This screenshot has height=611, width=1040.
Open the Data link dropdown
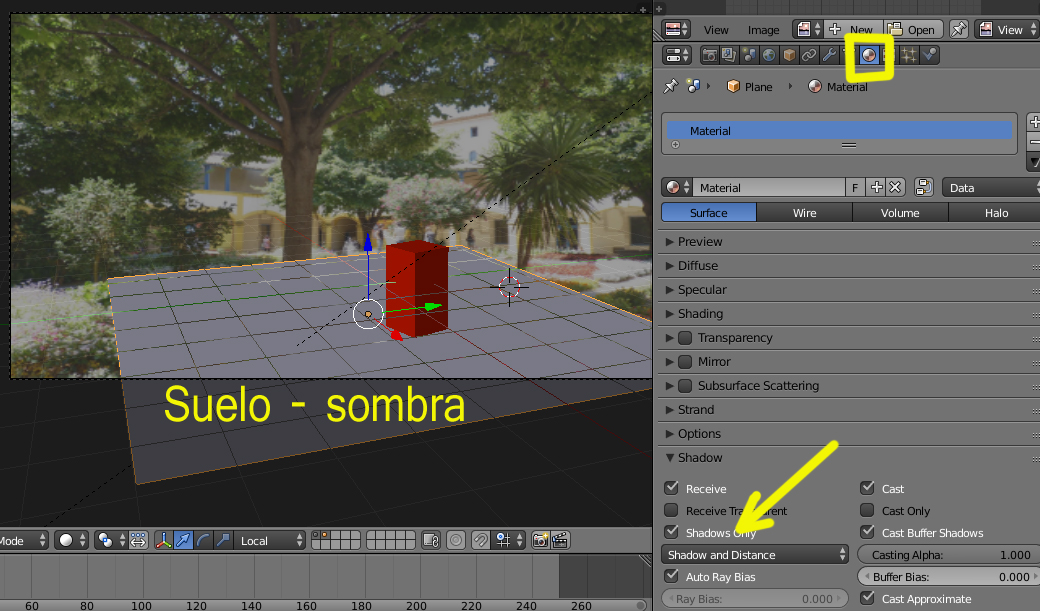[x=991, y=187]
